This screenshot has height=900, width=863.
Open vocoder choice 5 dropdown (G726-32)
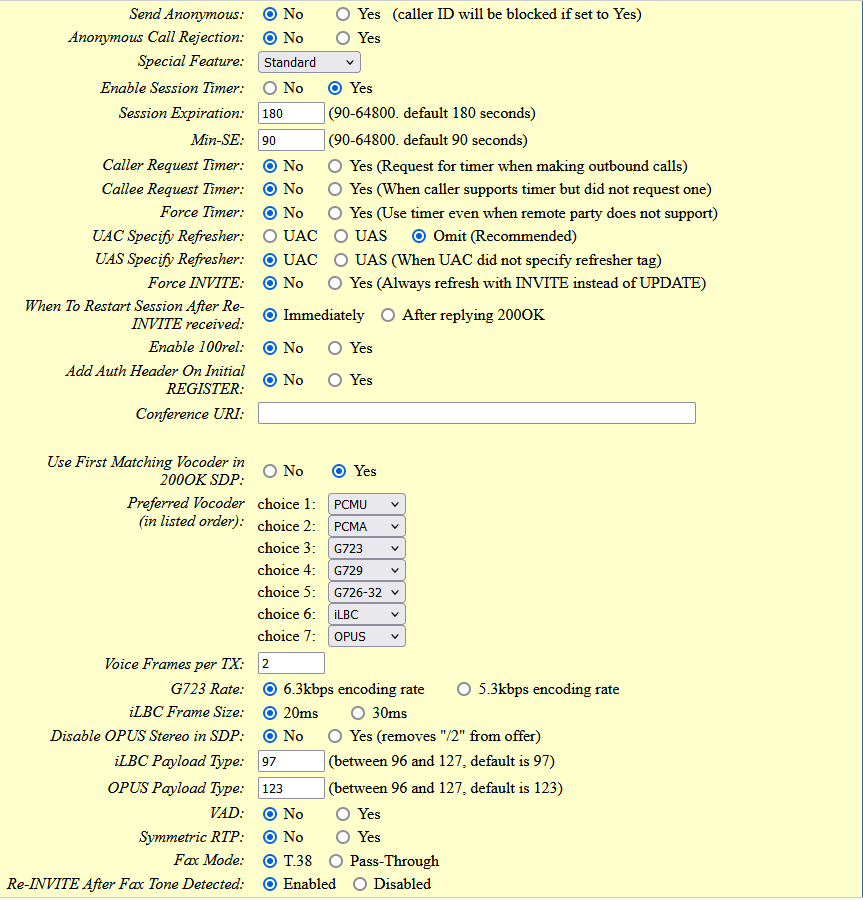(367, 592)
